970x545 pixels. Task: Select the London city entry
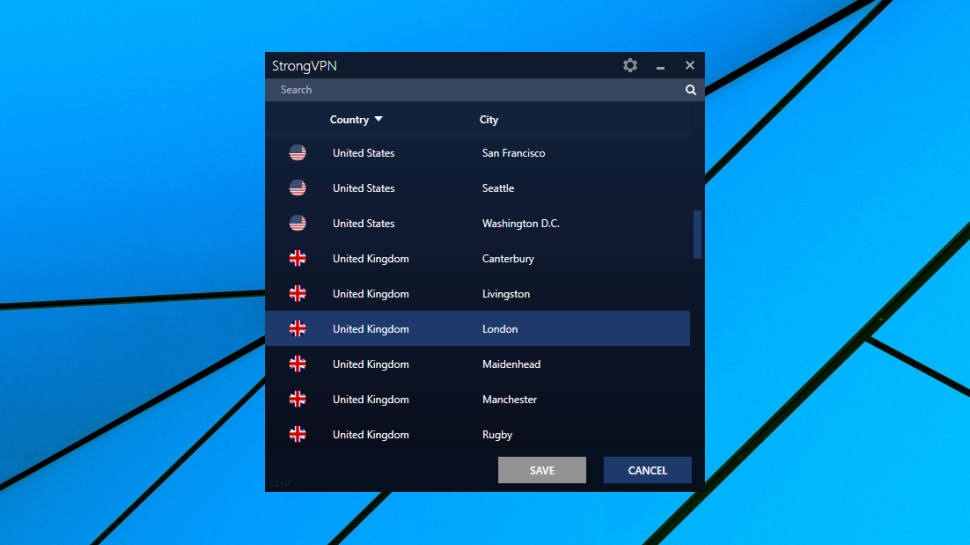(x=500, y=329)
